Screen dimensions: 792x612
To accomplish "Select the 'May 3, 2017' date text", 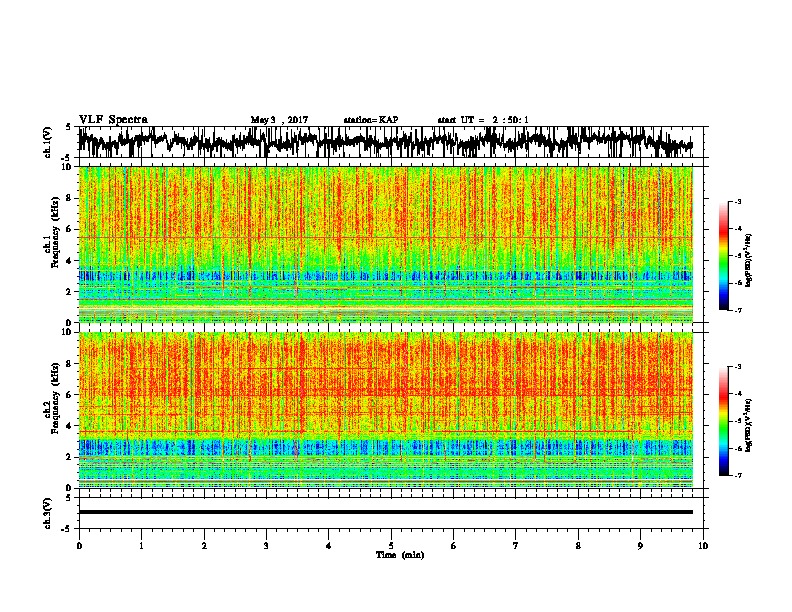I will [279, 120].
